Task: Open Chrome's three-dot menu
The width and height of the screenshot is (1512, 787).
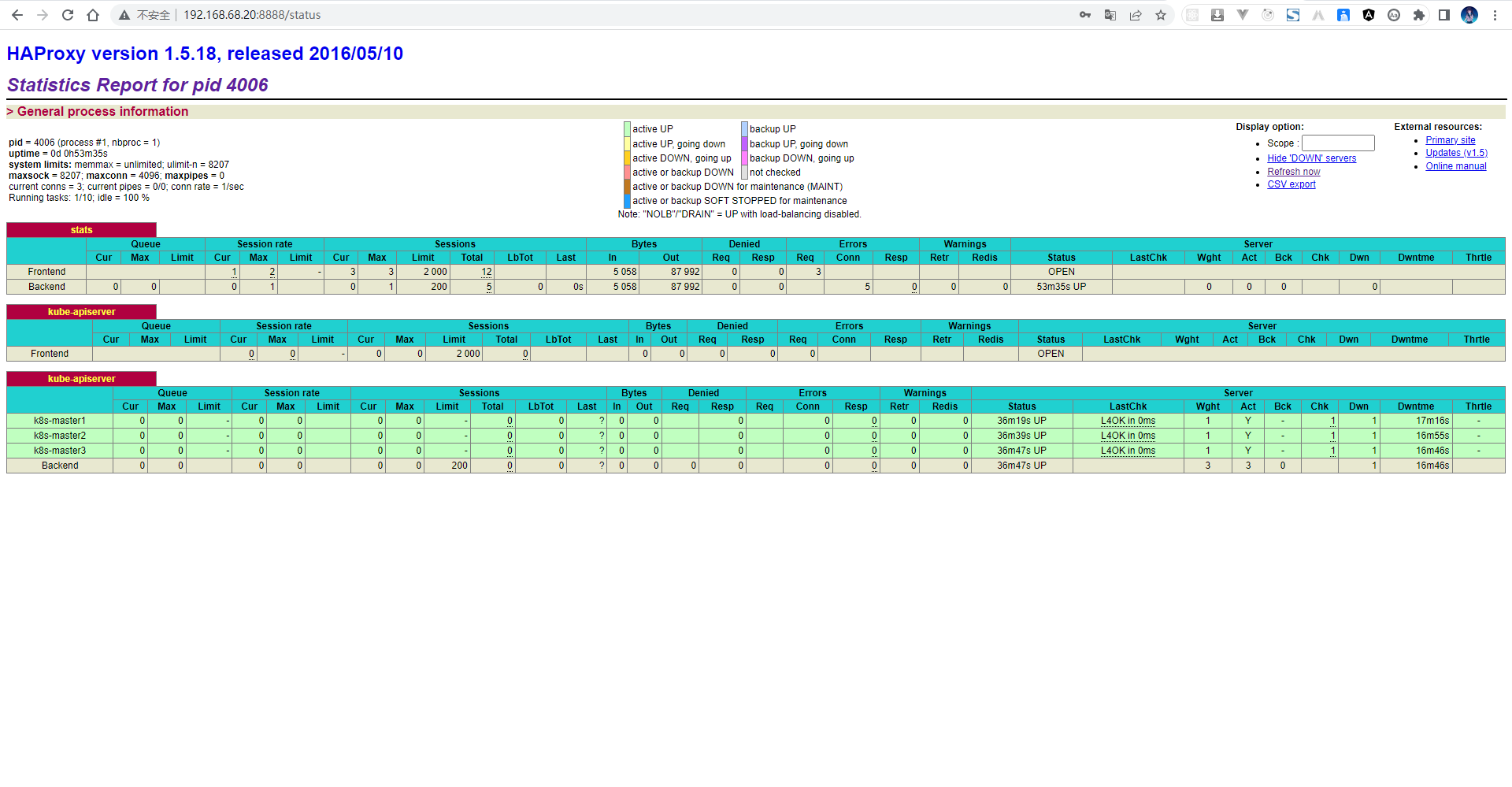Action: 1495,15
